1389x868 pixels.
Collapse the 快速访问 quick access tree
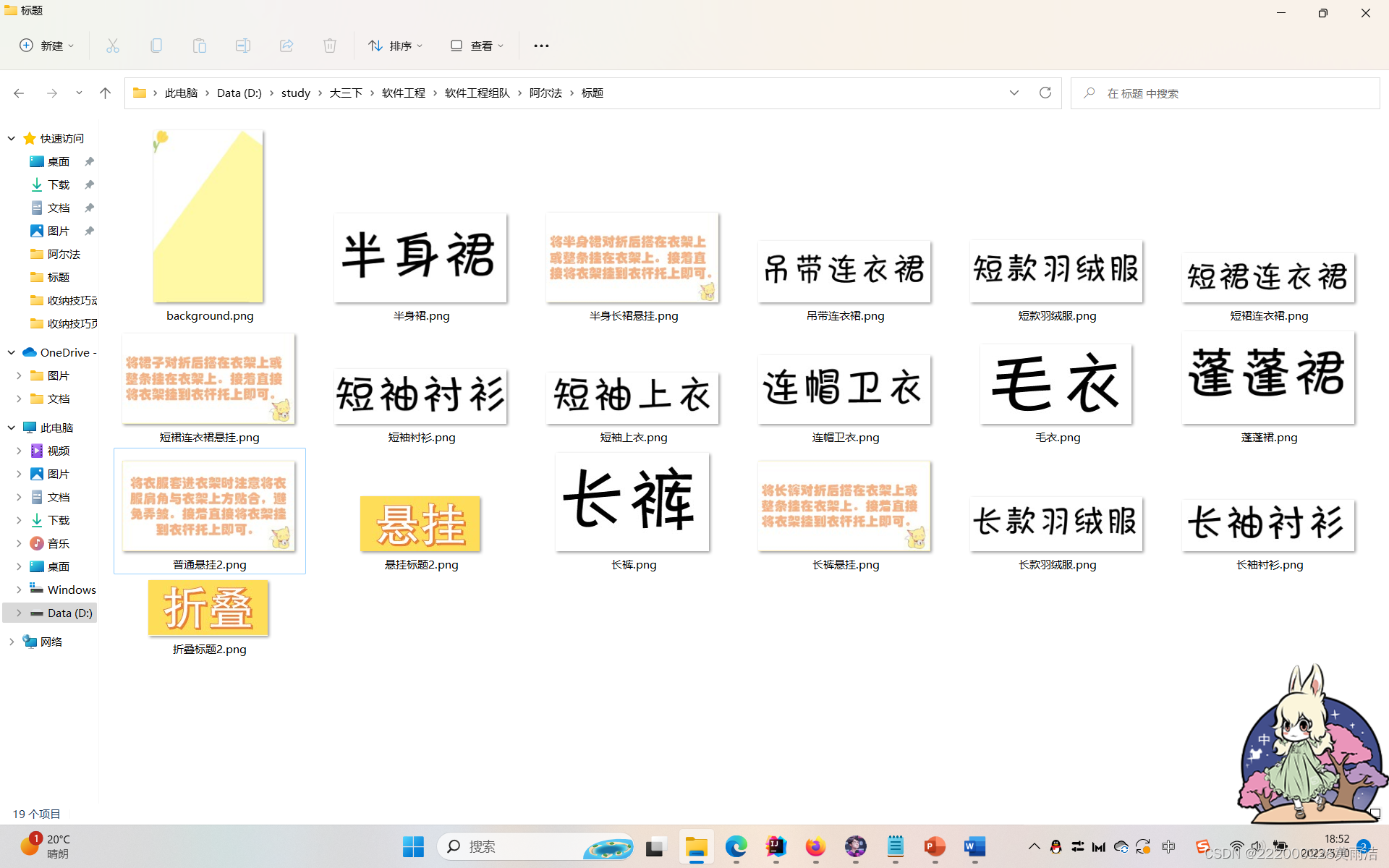12,138
